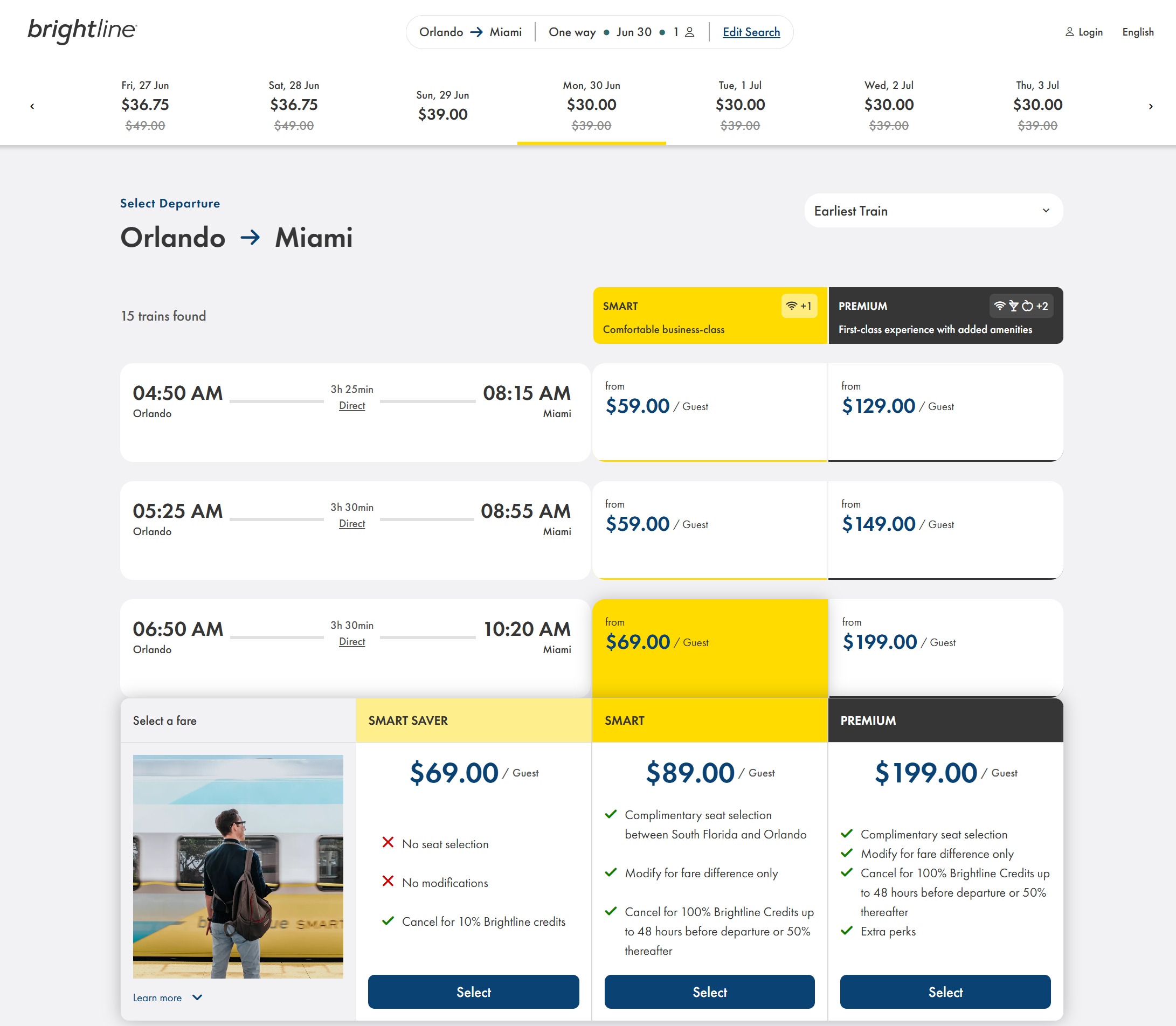Open the Earliest Train sort dropdown
This screenshot has height=1026, width=1176.
coord(933,211)
